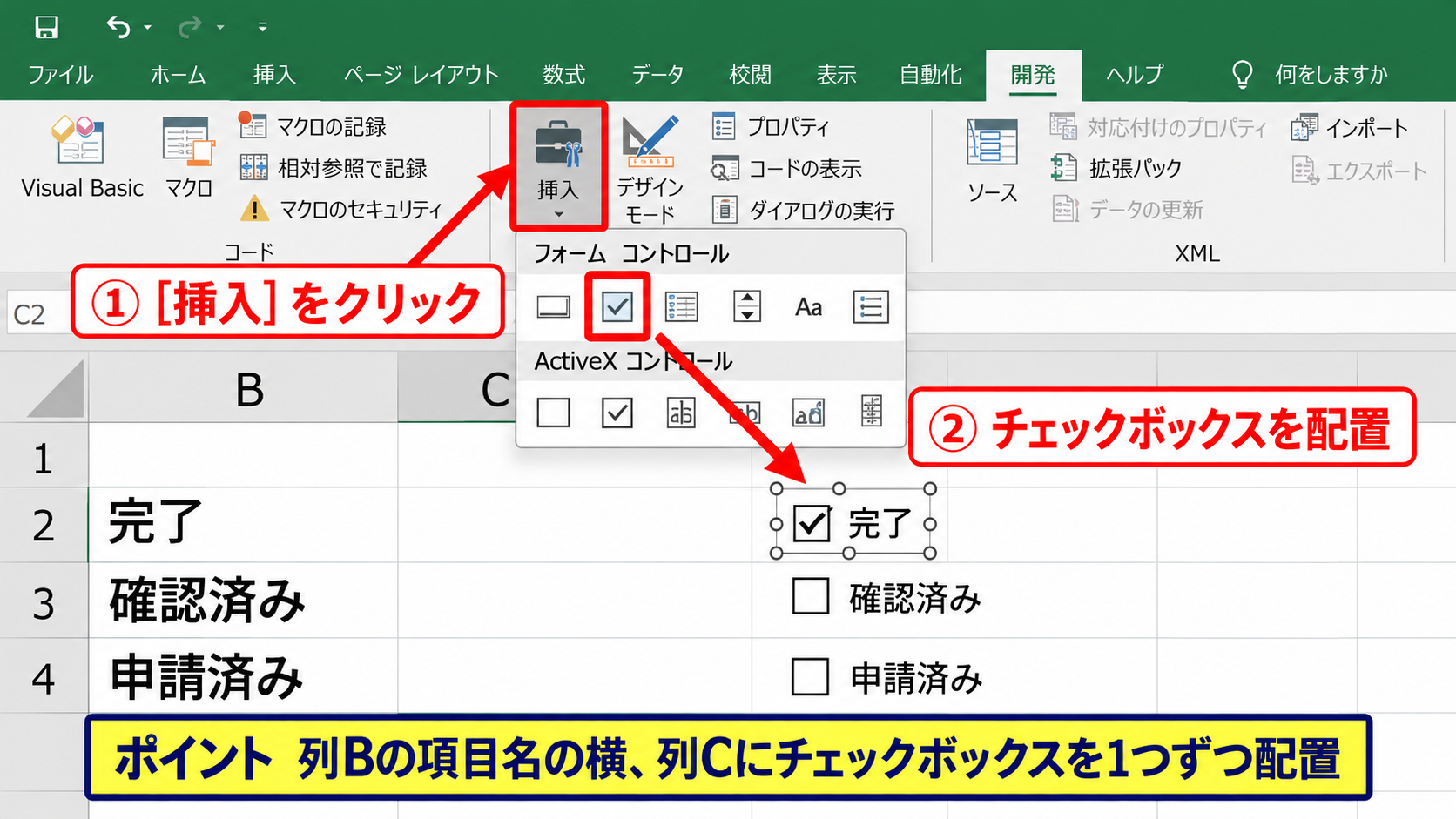Switch to the 表示 tab
Image resolution: width=1456 pixels, height=819 pixels.
point(836,75)
